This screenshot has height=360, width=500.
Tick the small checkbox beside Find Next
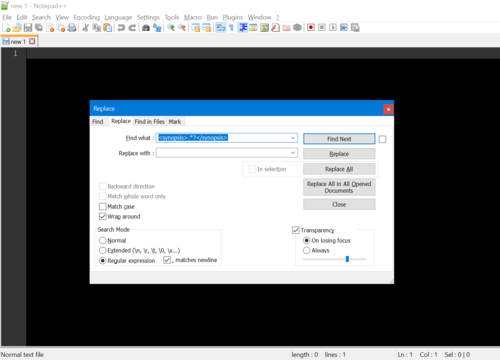pos(383,139)
